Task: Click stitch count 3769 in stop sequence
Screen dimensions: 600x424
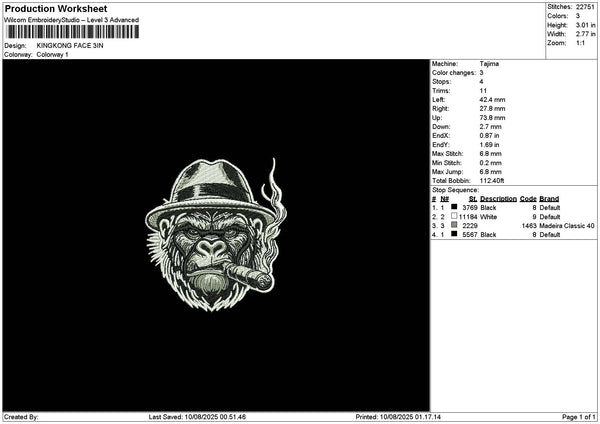Action: [x=470, y=208]
